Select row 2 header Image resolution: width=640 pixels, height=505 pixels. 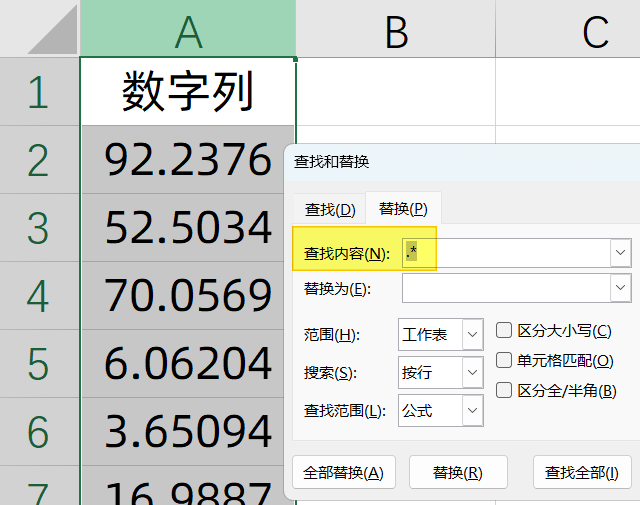pyautogui.click(x=40, y=160)
